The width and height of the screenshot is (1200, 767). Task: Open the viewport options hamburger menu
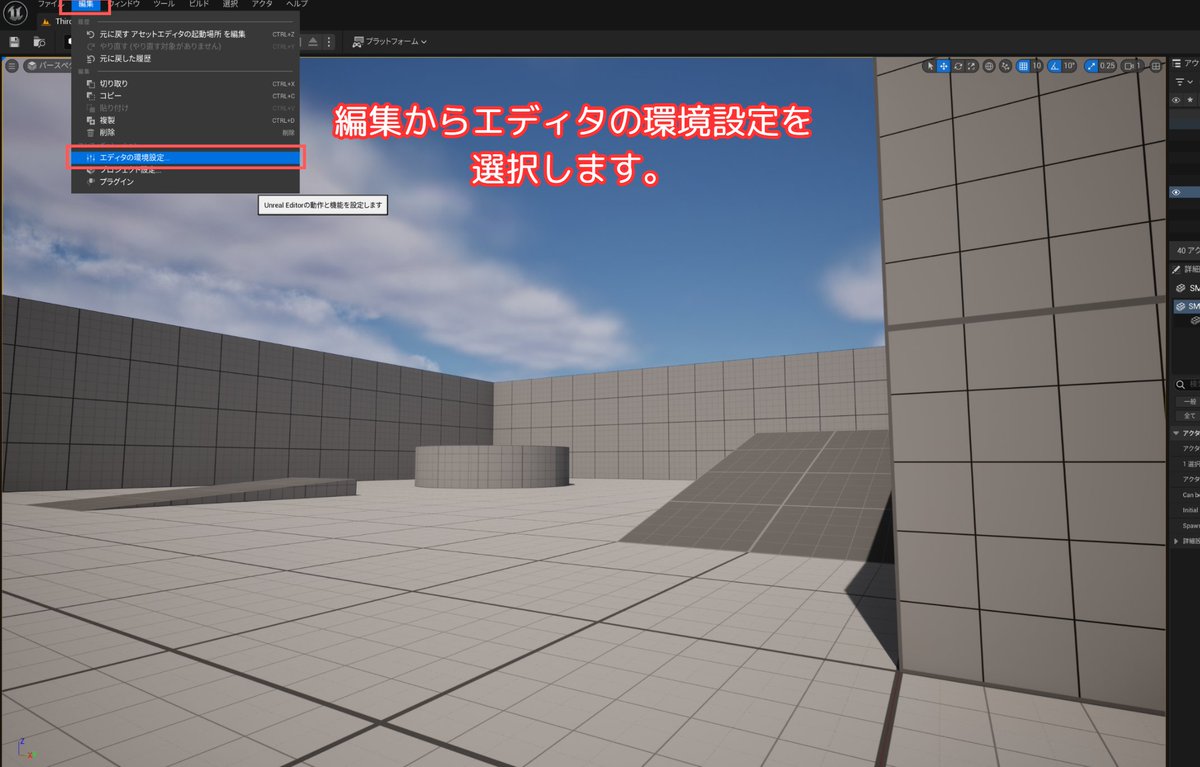[x=12, y=66]
